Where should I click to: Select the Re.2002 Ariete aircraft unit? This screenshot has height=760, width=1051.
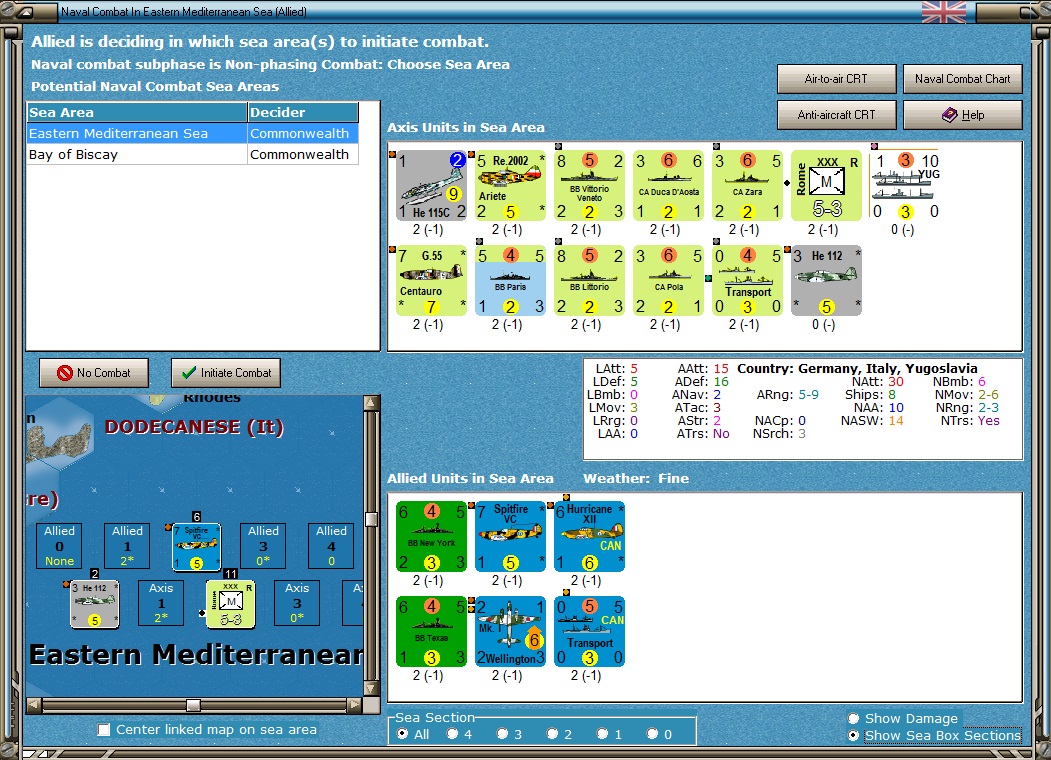[510, 185]
